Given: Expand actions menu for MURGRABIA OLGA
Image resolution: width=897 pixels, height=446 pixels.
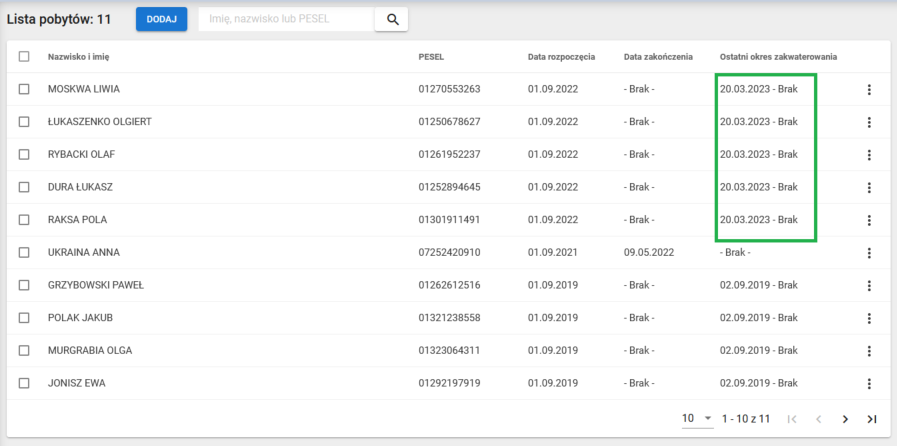Looking at the screenshot, I should click(869, 351).
